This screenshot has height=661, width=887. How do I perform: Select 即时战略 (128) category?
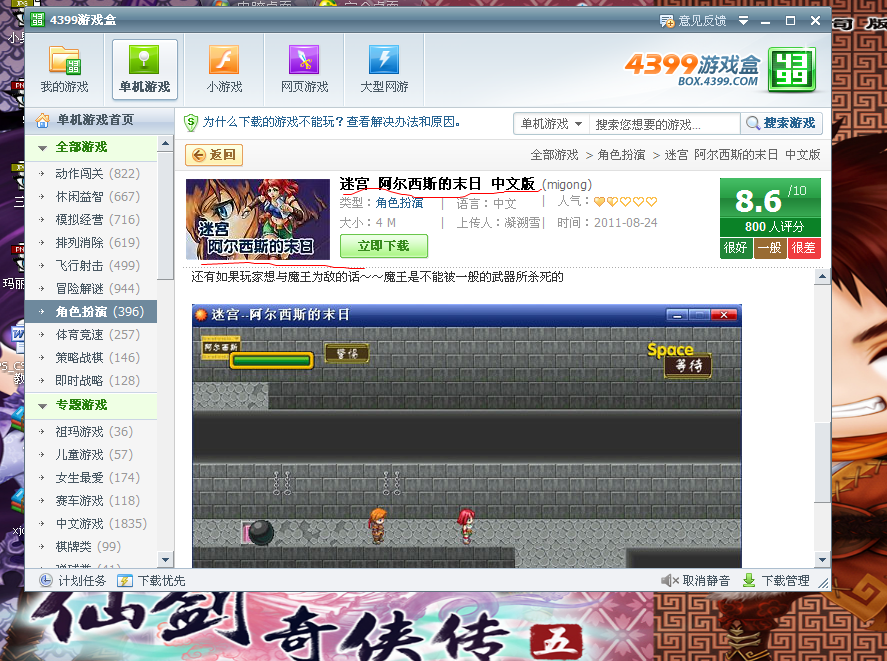pos(91,381)
